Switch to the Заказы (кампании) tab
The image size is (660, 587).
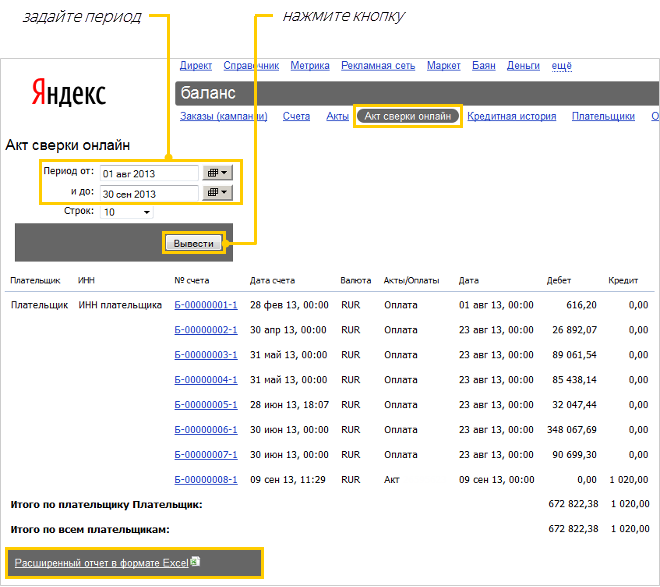tap(224, 116)
